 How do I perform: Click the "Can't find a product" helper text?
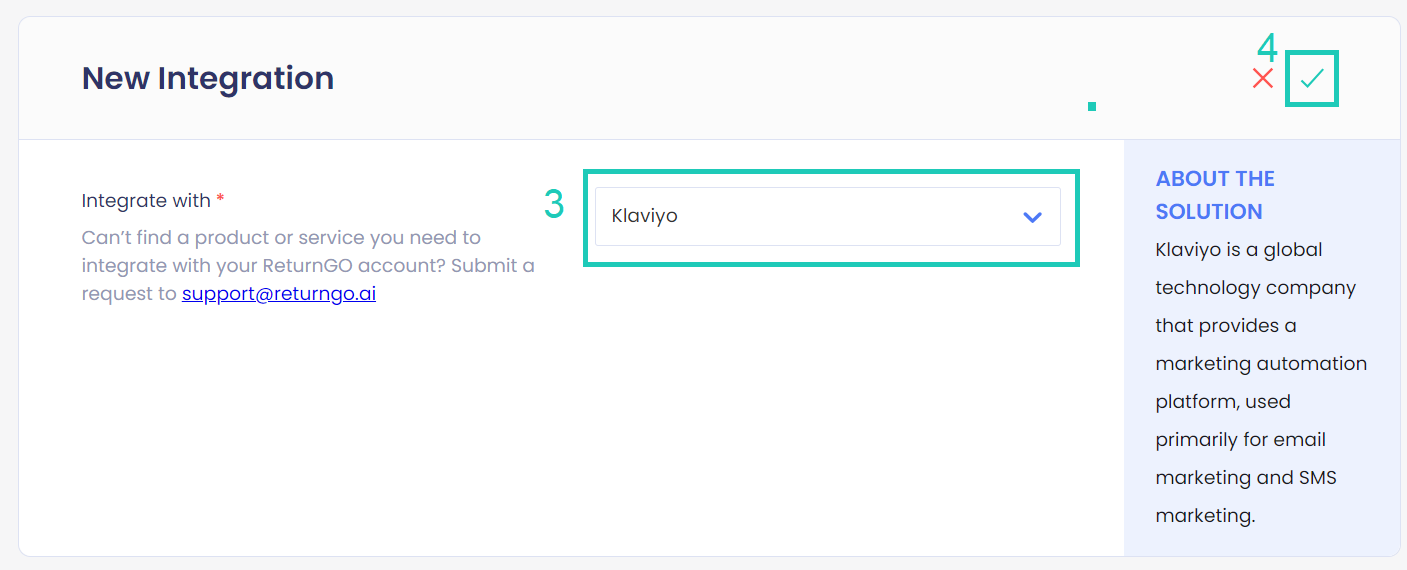(x=281, y=238)
